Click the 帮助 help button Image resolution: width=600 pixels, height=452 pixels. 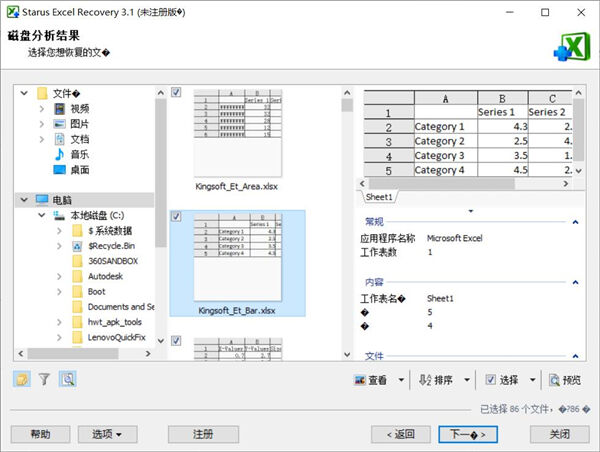pos(41,434)
